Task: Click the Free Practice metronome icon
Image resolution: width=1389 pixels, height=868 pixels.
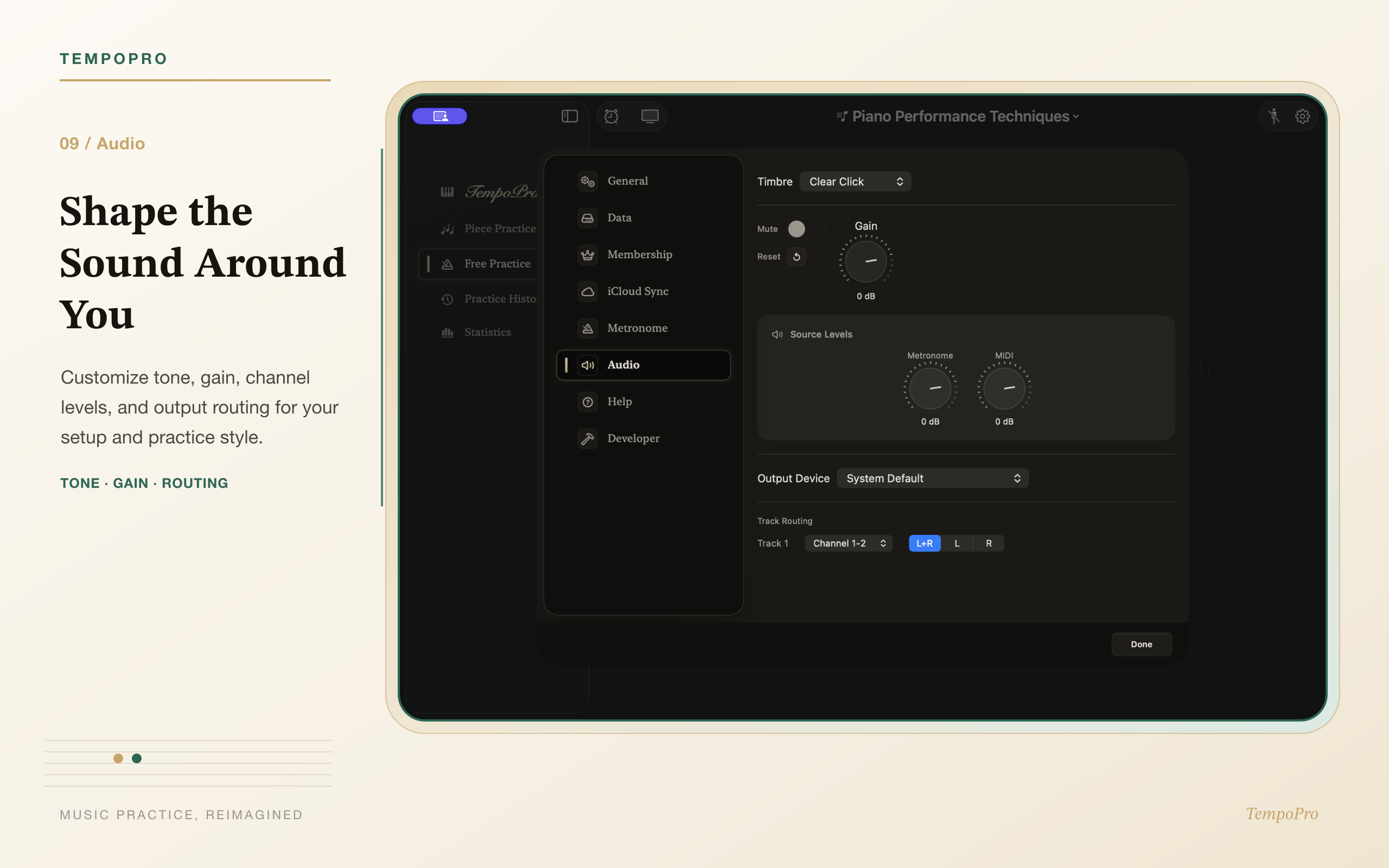Action: pos(447,264)
